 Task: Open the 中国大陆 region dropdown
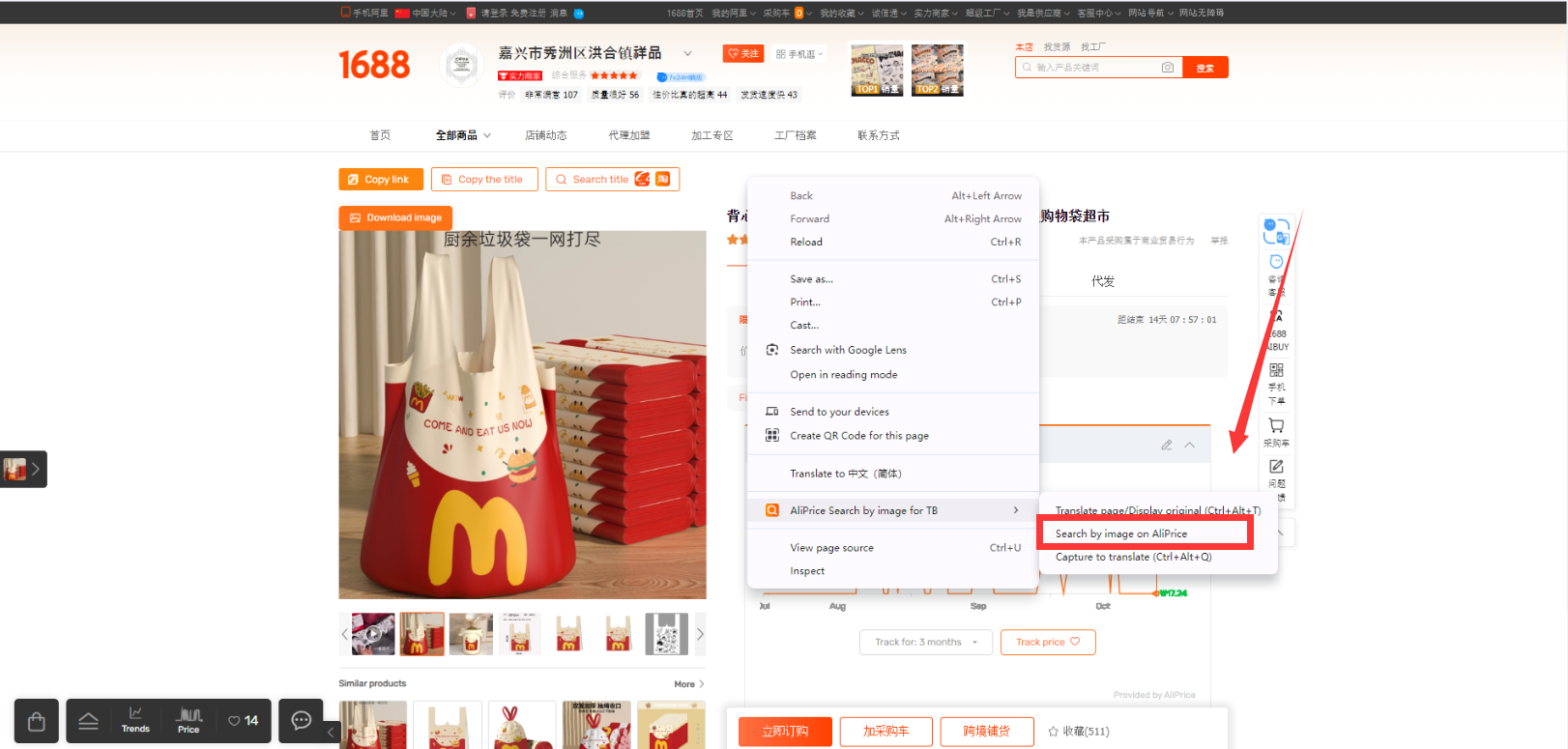coord(425,14)
